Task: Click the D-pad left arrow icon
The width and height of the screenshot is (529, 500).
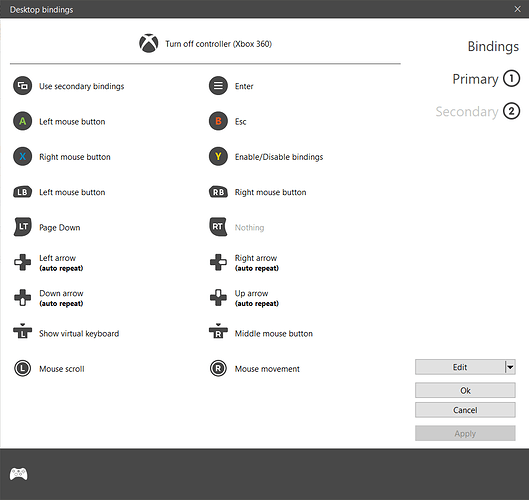Action: coord(23,262)
